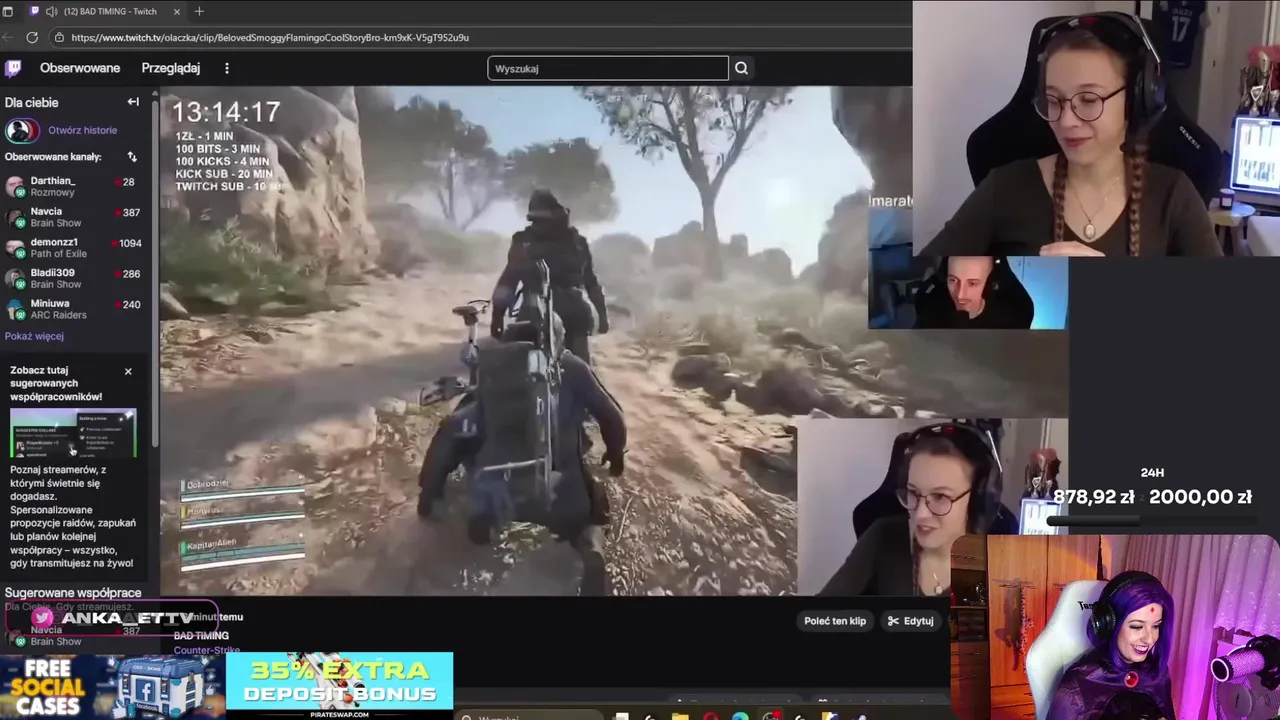
Task: Click the magnifier search button
Action: (741, 68)
